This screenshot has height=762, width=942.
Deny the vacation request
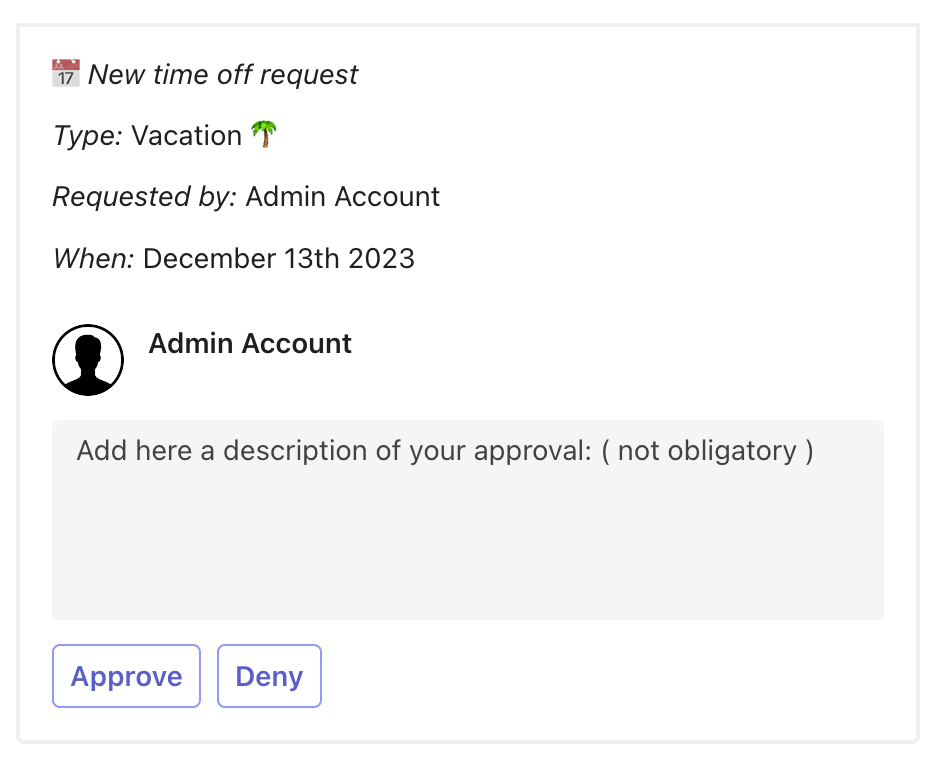269,677
